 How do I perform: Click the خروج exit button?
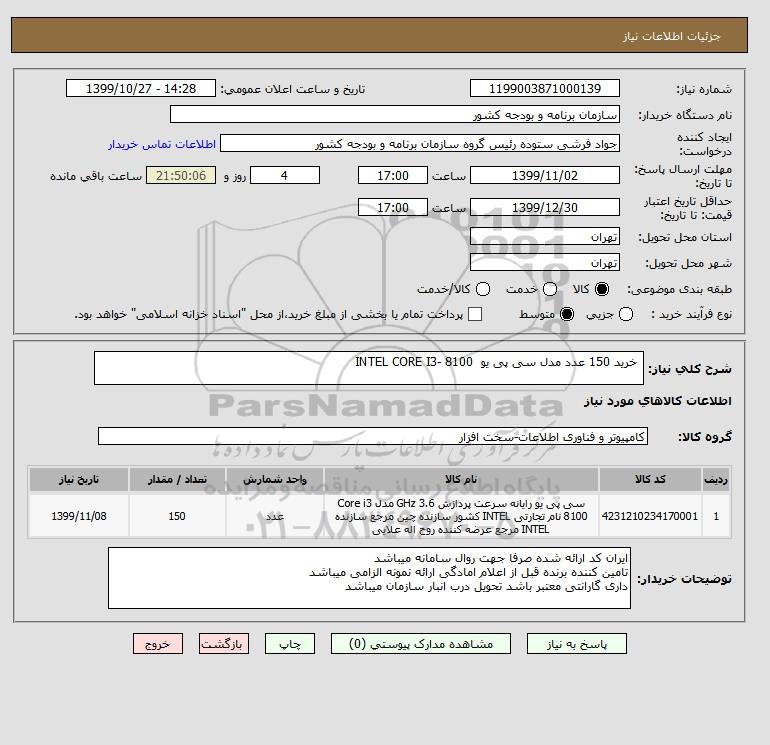(x=158, y=643)
